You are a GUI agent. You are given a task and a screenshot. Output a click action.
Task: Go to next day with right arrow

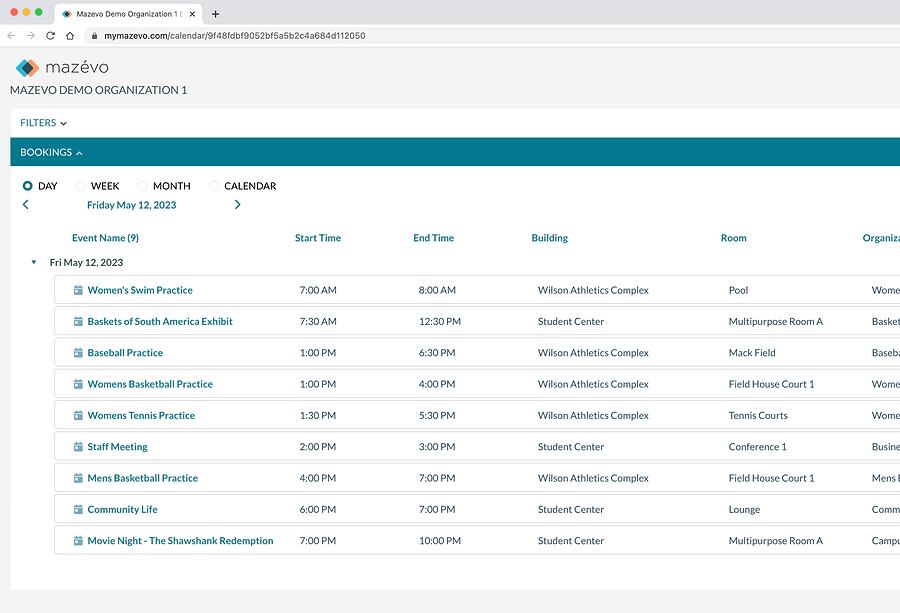(x=238, y=204)
